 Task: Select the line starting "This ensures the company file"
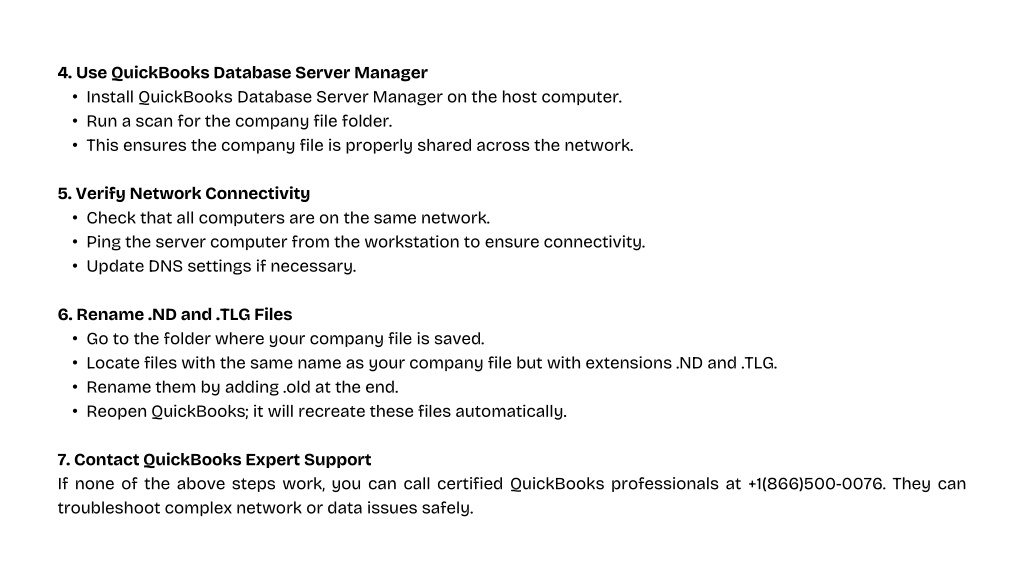coord(360,145)
